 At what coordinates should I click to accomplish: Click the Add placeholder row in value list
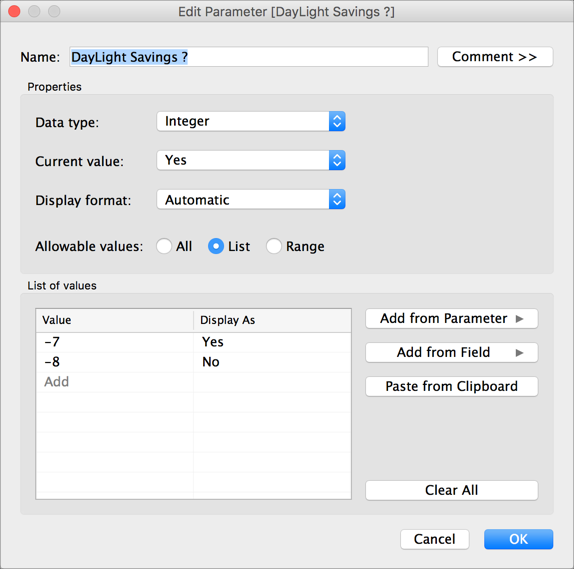pyautogui.click(x=115, y=382)
